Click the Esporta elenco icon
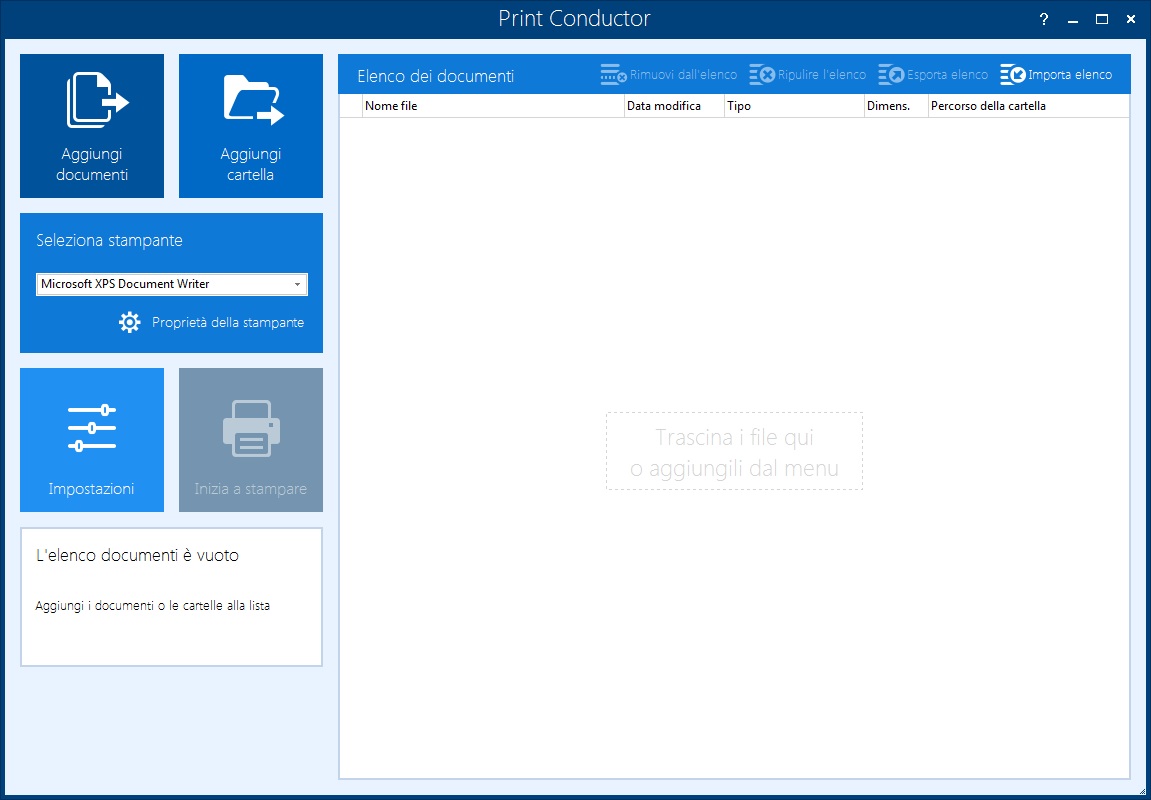 tap(891, 75)
